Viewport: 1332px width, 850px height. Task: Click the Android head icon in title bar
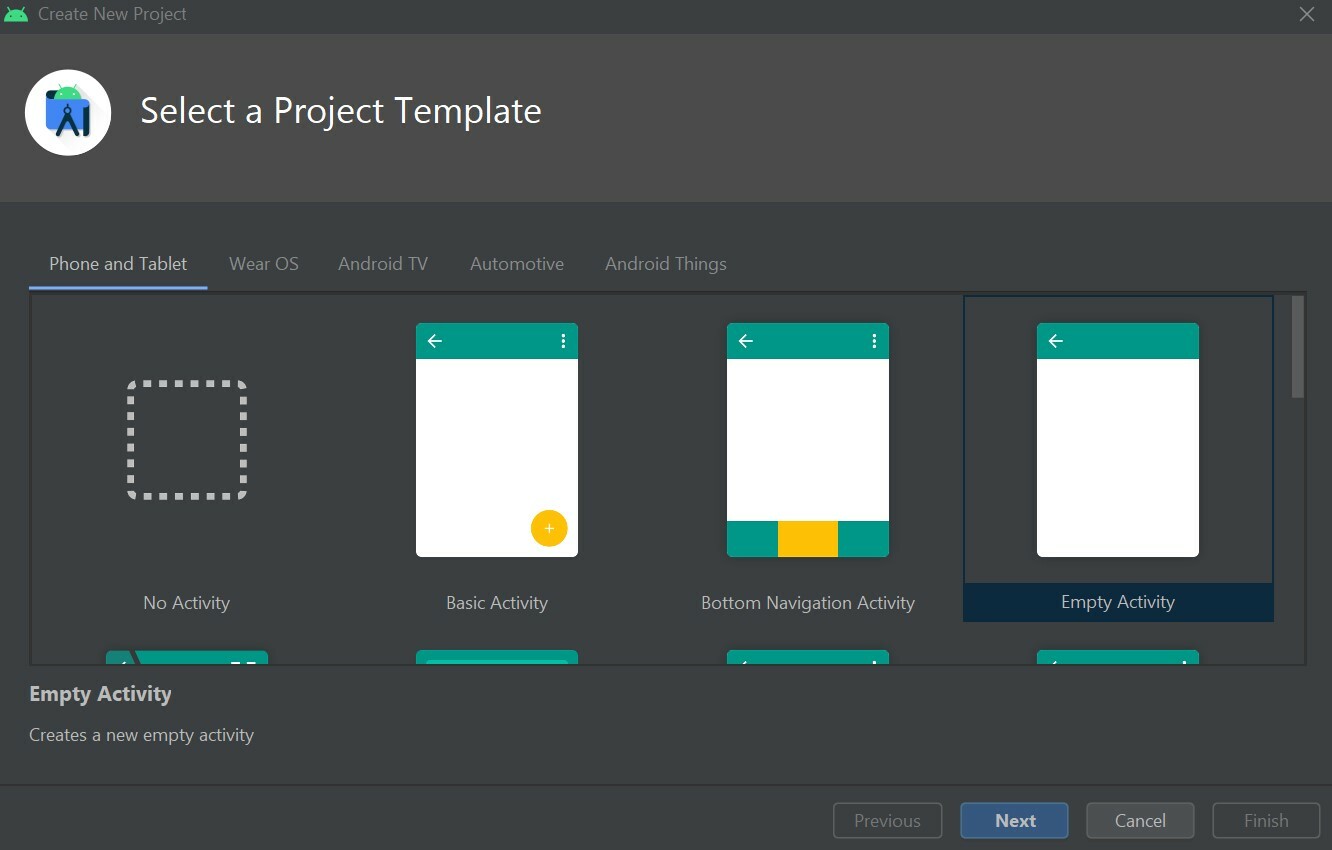tap(16, 14)
